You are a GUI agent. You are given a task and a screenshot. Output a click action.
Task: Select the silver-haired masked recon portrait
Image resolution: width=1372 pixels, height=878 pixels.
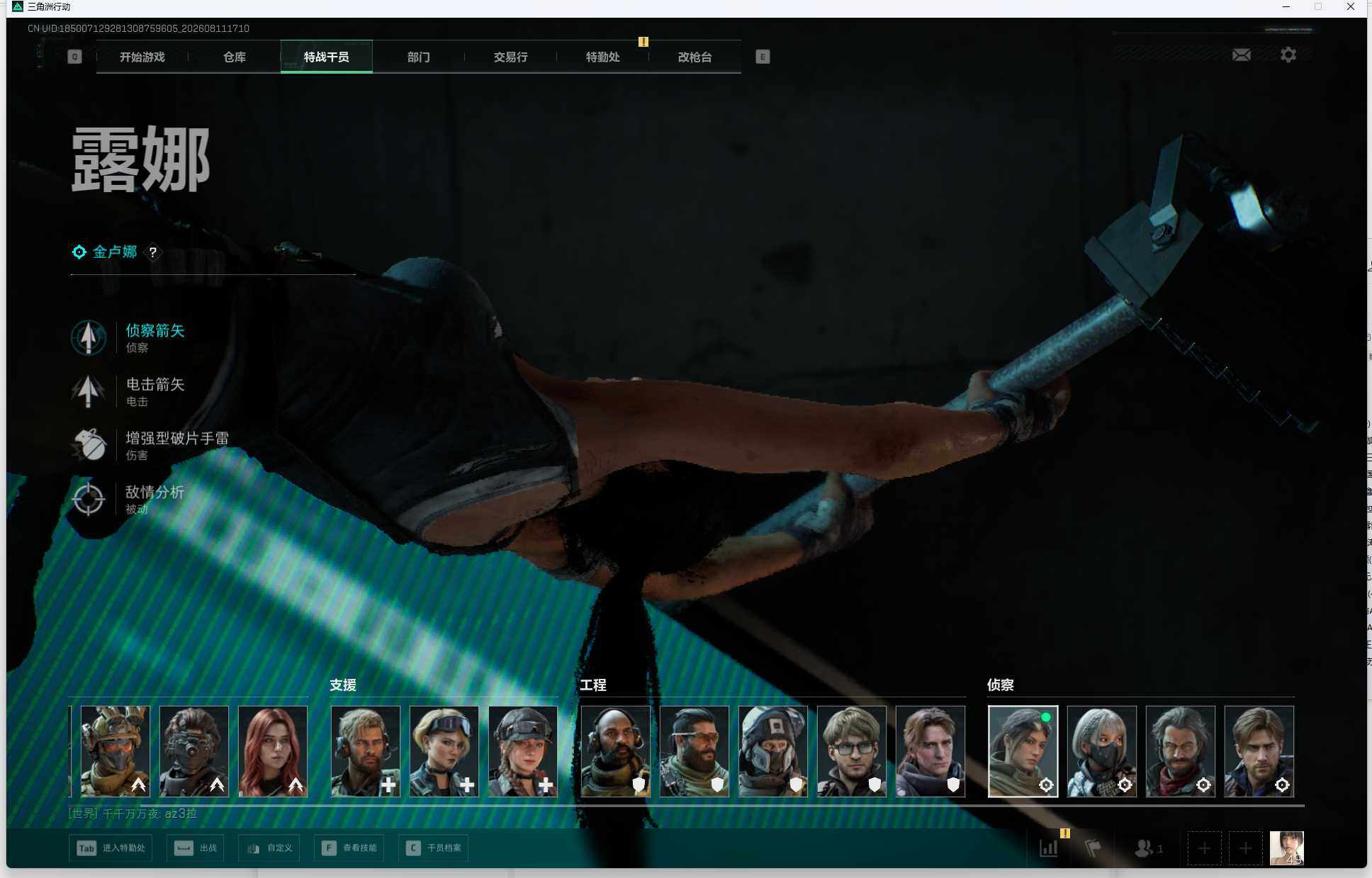1102,751
